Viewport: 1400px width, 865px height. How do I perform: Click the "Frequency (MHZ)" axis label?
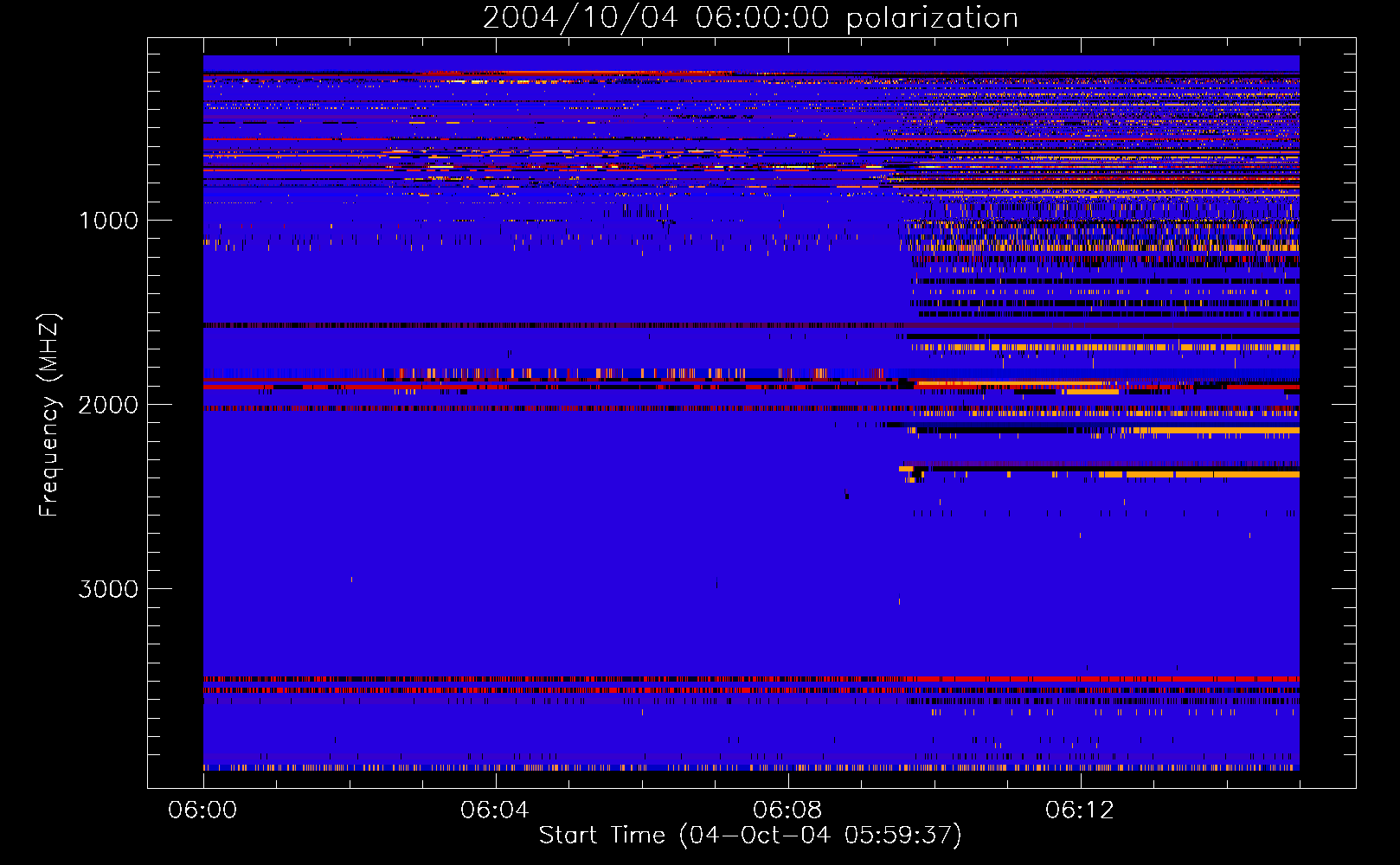(x=49, y=415)
